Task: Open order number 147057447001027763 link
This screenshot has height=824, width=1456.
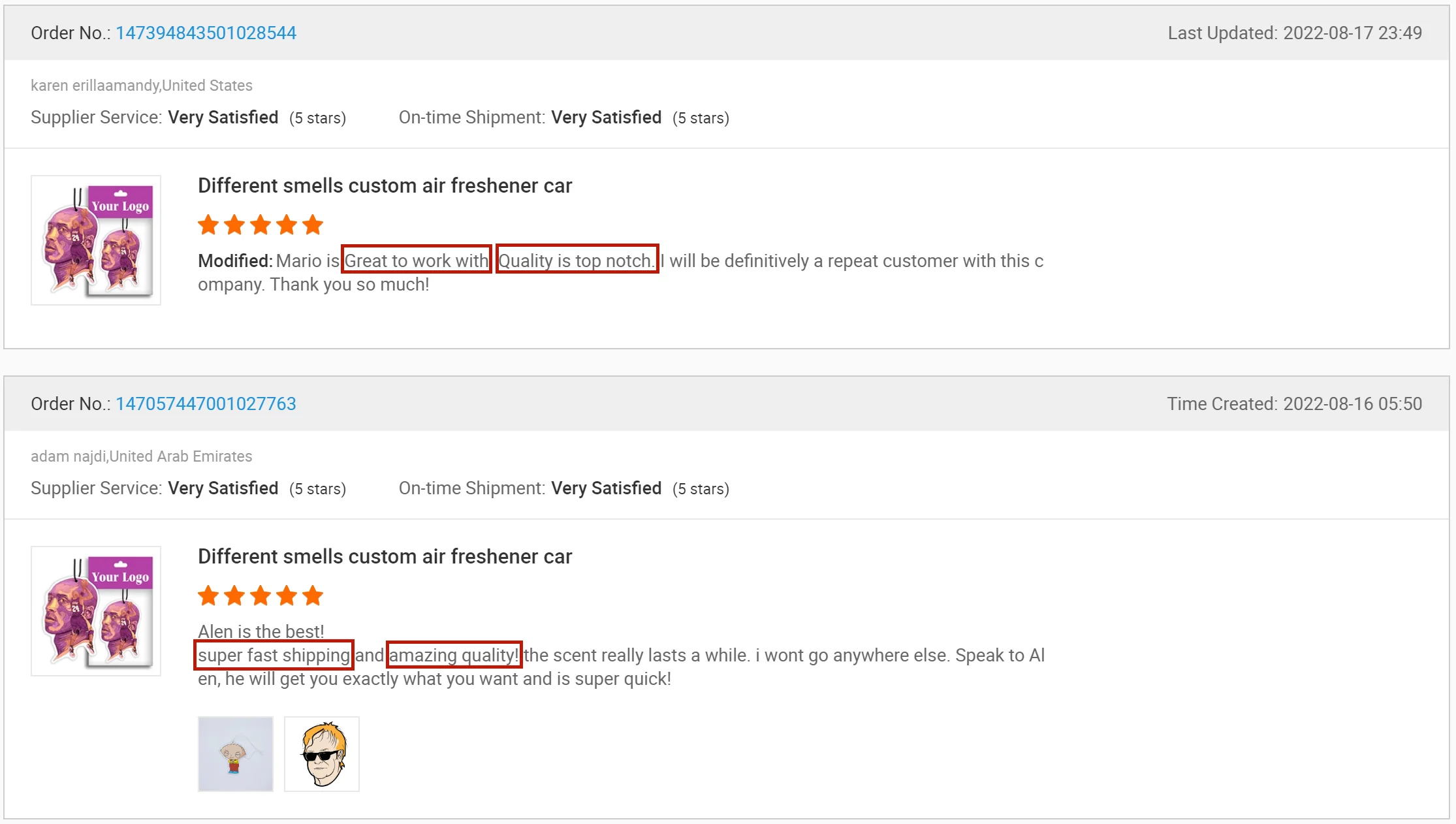Action: point(206,404)
